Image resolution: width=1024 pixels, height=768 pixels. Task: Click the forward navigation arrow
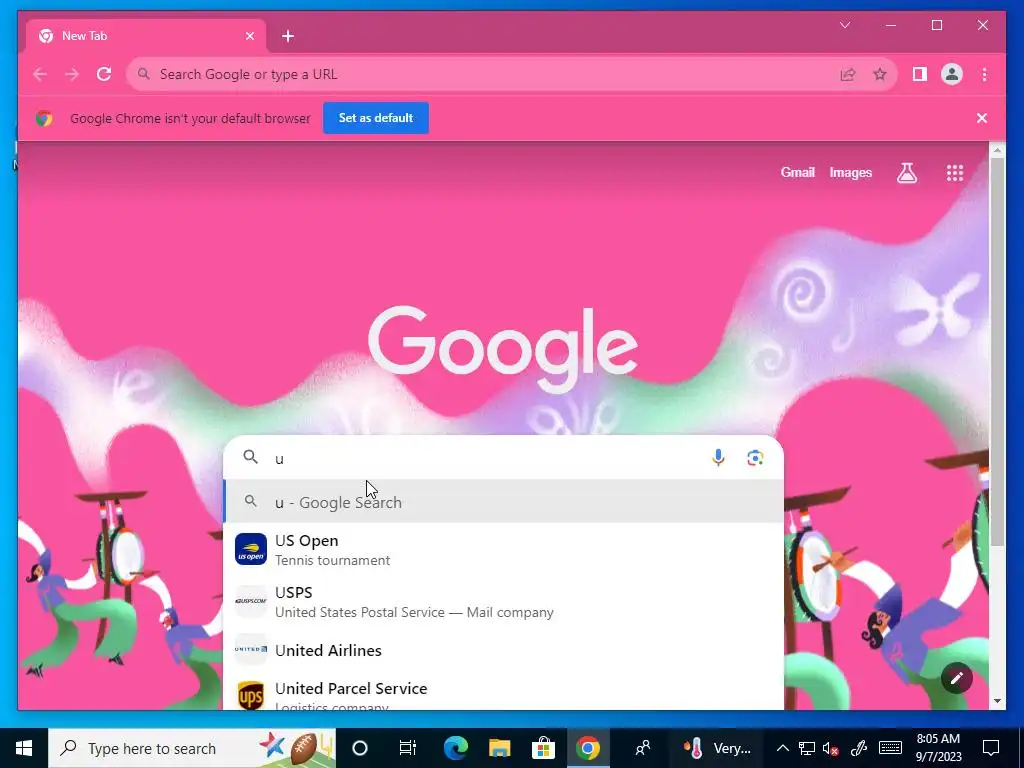[72, 74]
